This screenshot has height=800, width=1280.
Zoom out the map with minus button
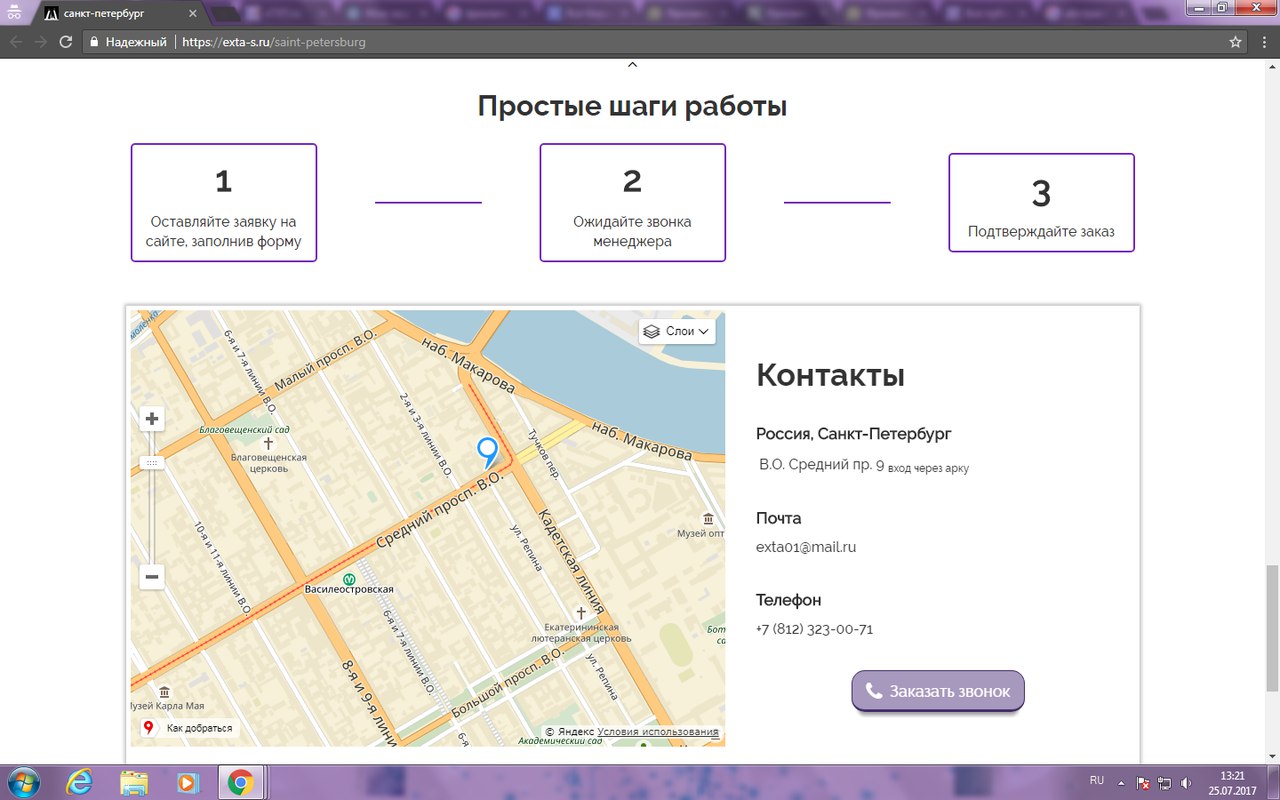(152, 576)
